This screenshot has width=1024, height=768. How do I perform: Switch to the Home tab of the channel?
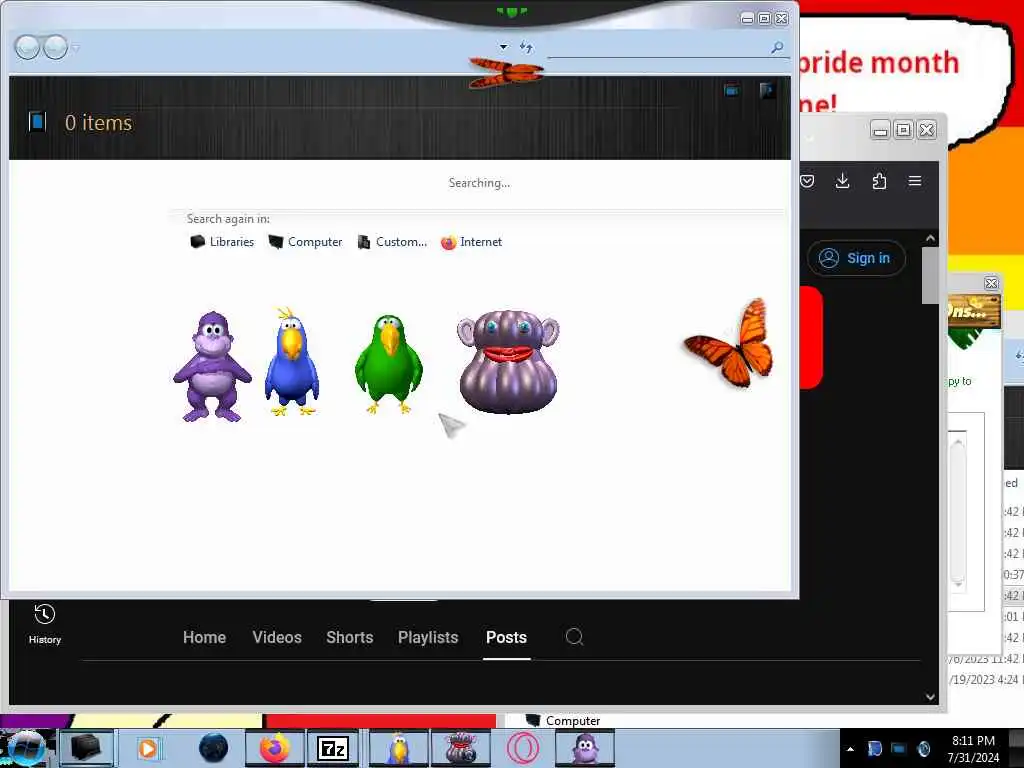pyautogui.click(x=204, y=637)
